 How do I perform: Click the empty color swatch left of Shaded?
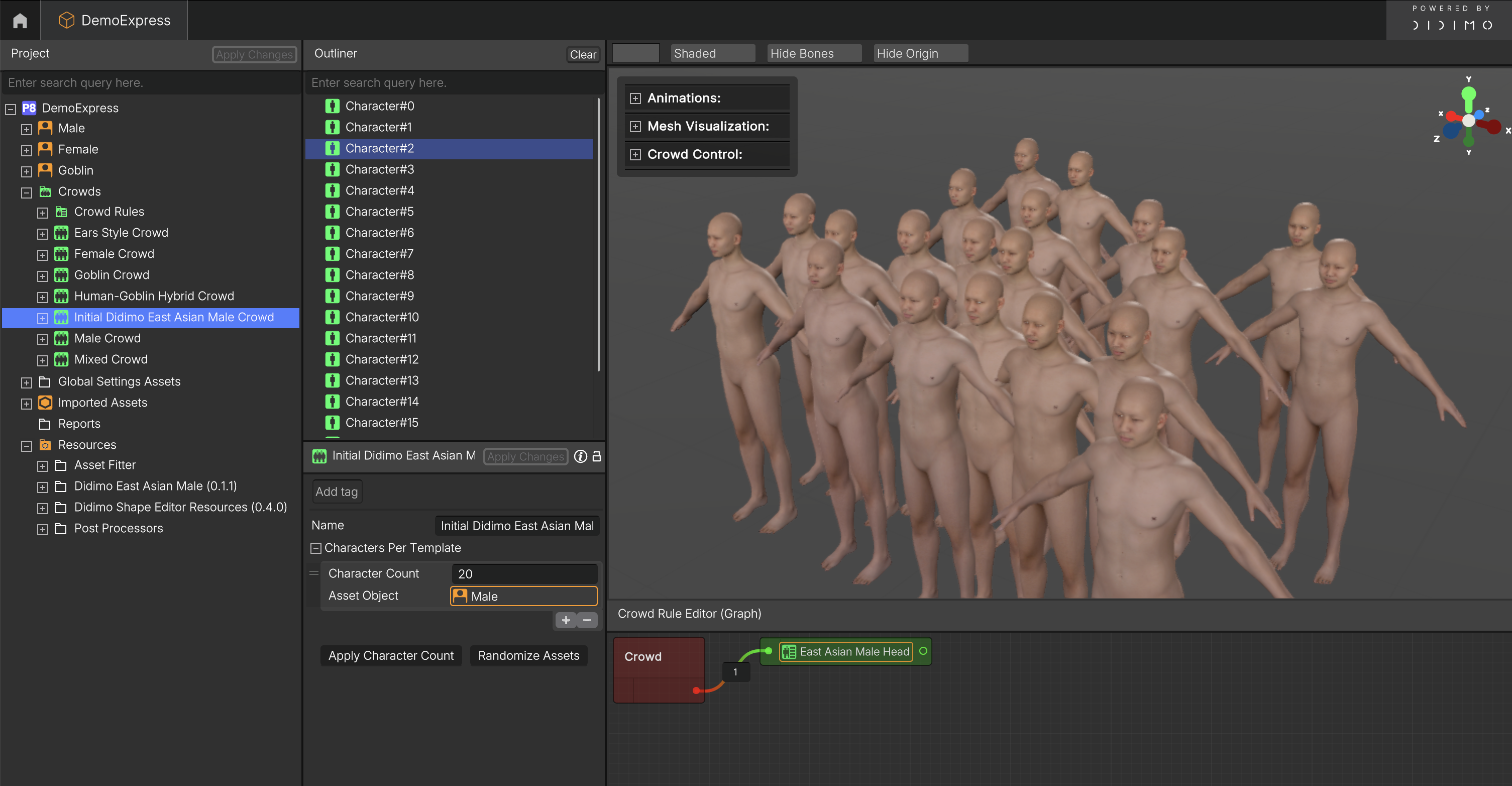point(635,53)
